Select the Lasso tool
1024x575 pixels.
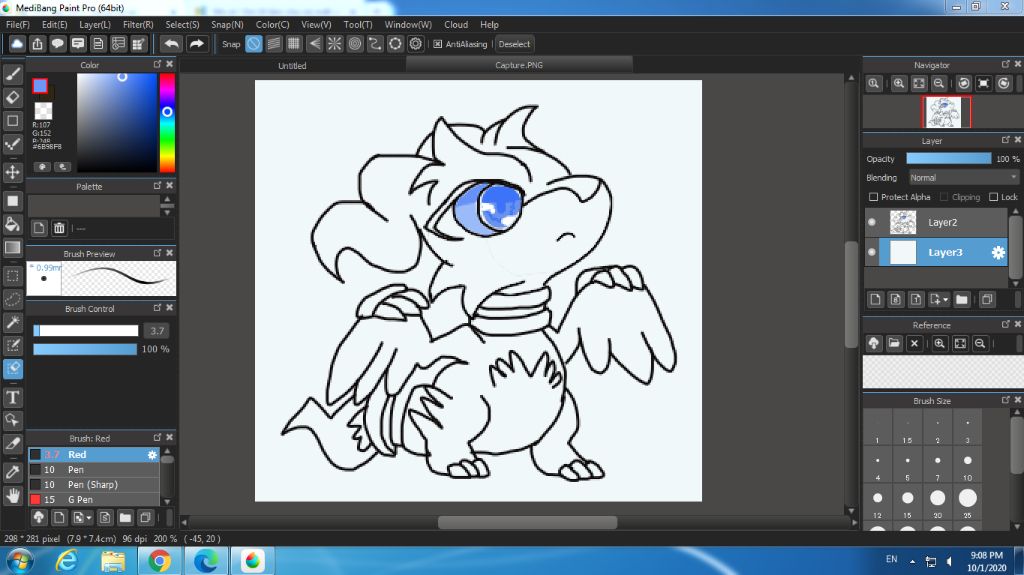coord(12,299)
